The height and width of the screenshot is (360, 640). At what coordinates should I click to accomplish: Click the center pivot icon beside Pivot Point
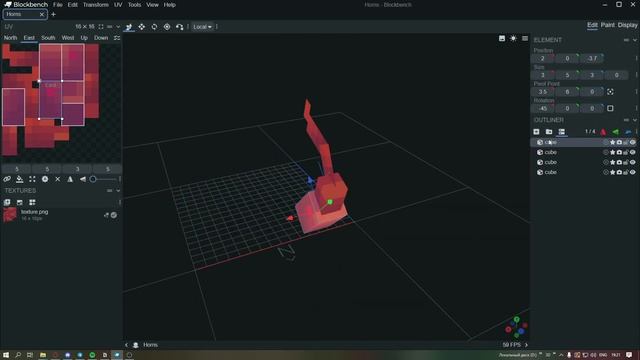coord(610,92)
